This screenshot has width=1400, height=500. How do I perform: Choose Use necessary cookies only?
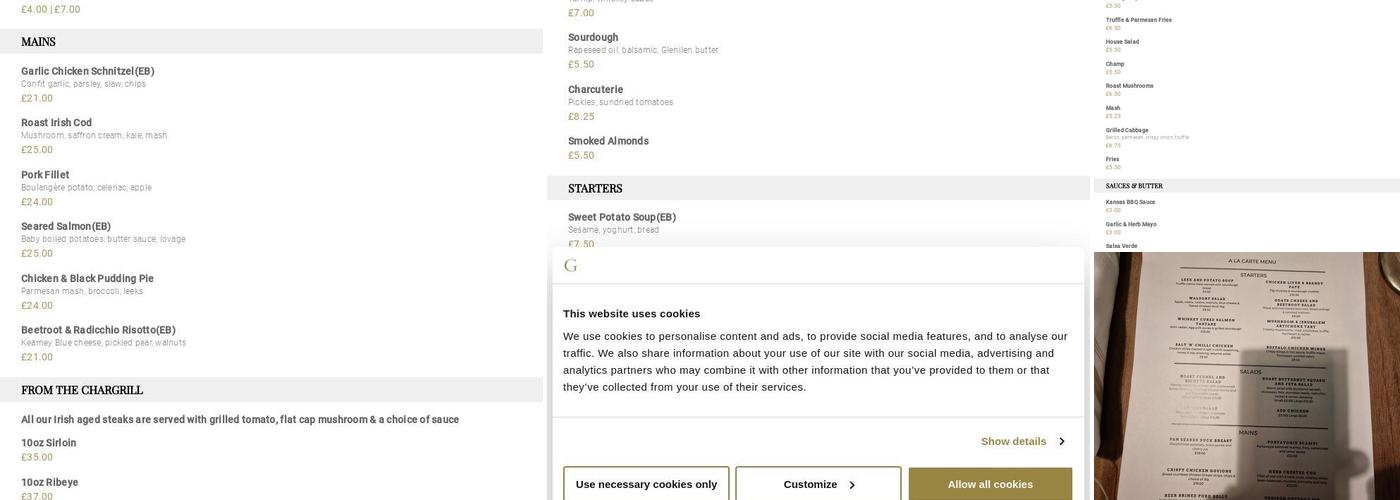point(646,484)
